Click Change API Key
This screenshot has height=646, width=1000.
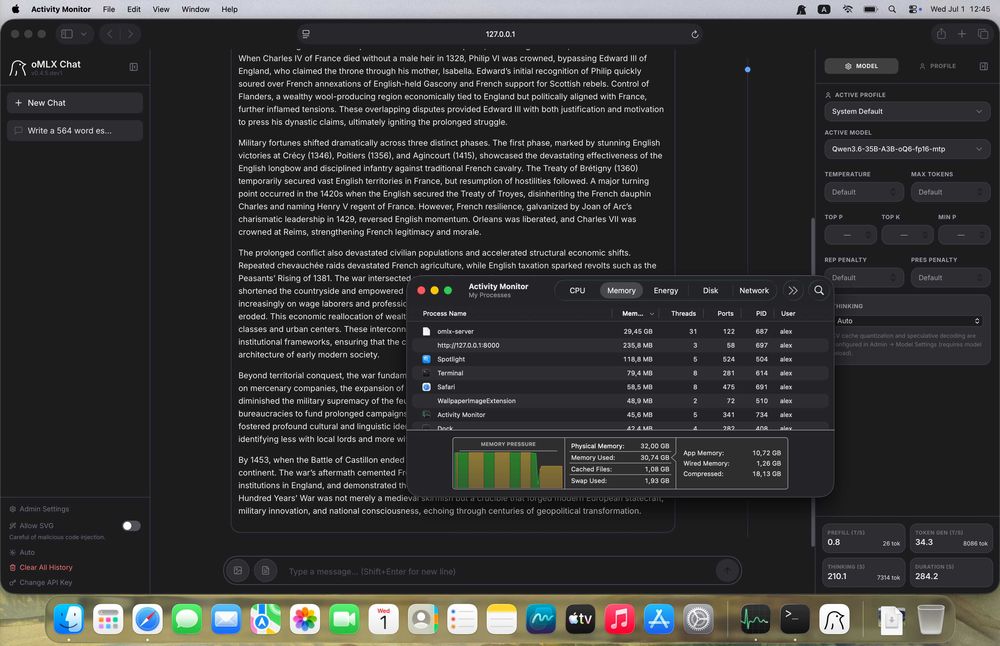pos(41,582)
